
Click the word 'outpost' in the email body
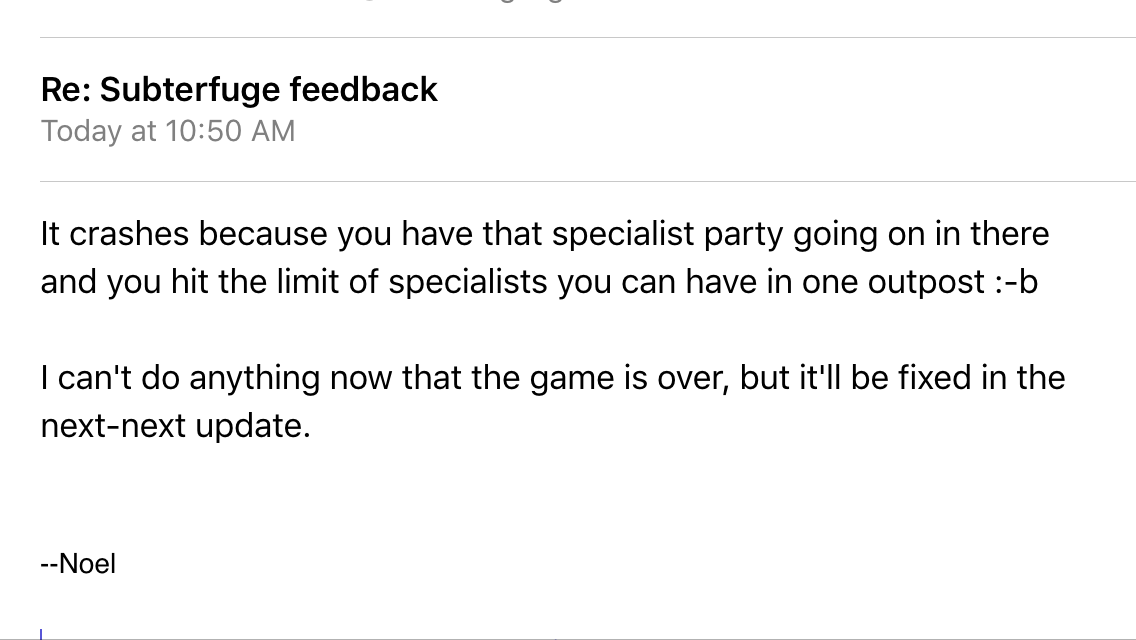926,283
